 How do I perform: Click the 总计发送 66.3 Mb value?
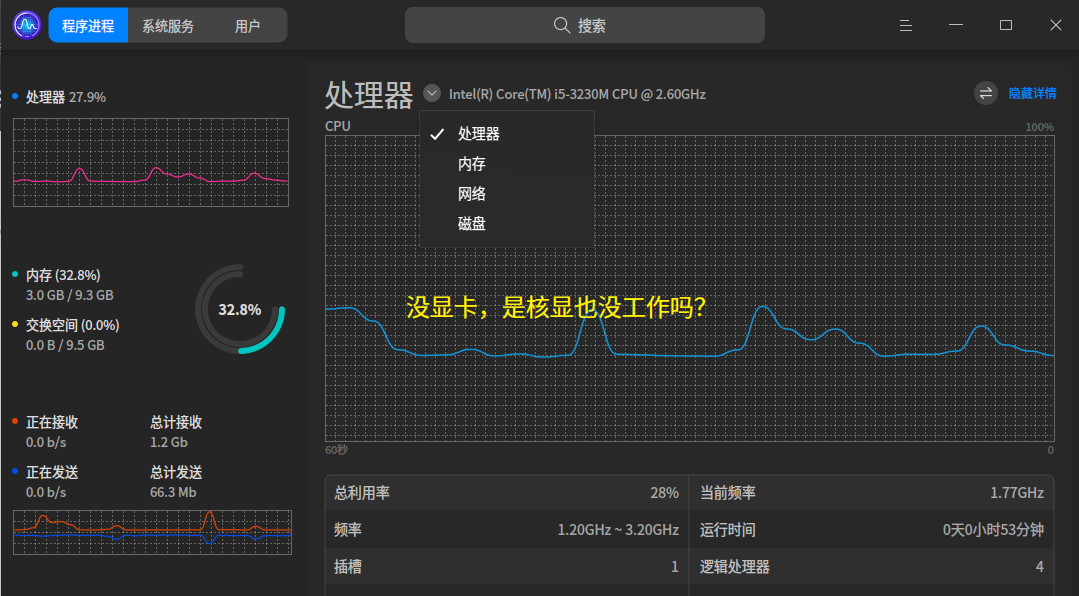(x=173, y=493)
